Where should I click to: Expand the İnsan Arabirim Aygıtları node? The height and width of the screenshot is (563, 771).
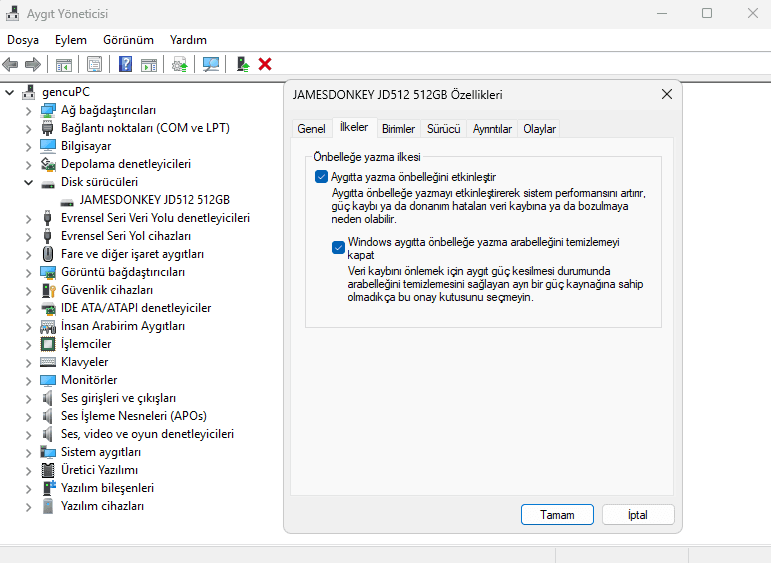(x=29, y=327)
